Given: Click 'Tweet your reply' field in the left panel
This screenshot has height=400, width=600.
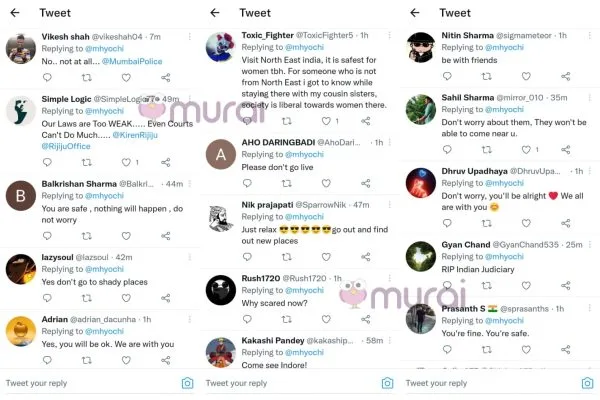Looking at the screenshot, I should [x=90, y=383].
